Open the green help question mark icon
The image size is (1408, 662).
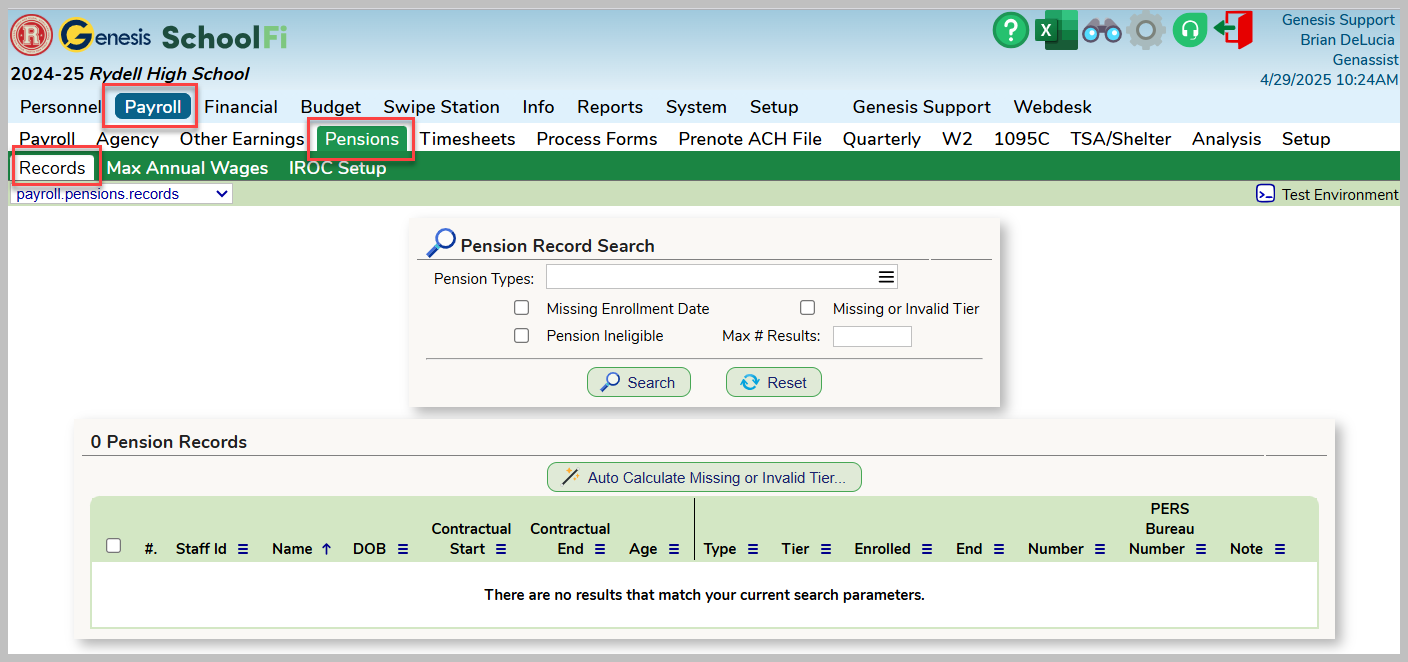(x=1011, y=30)
